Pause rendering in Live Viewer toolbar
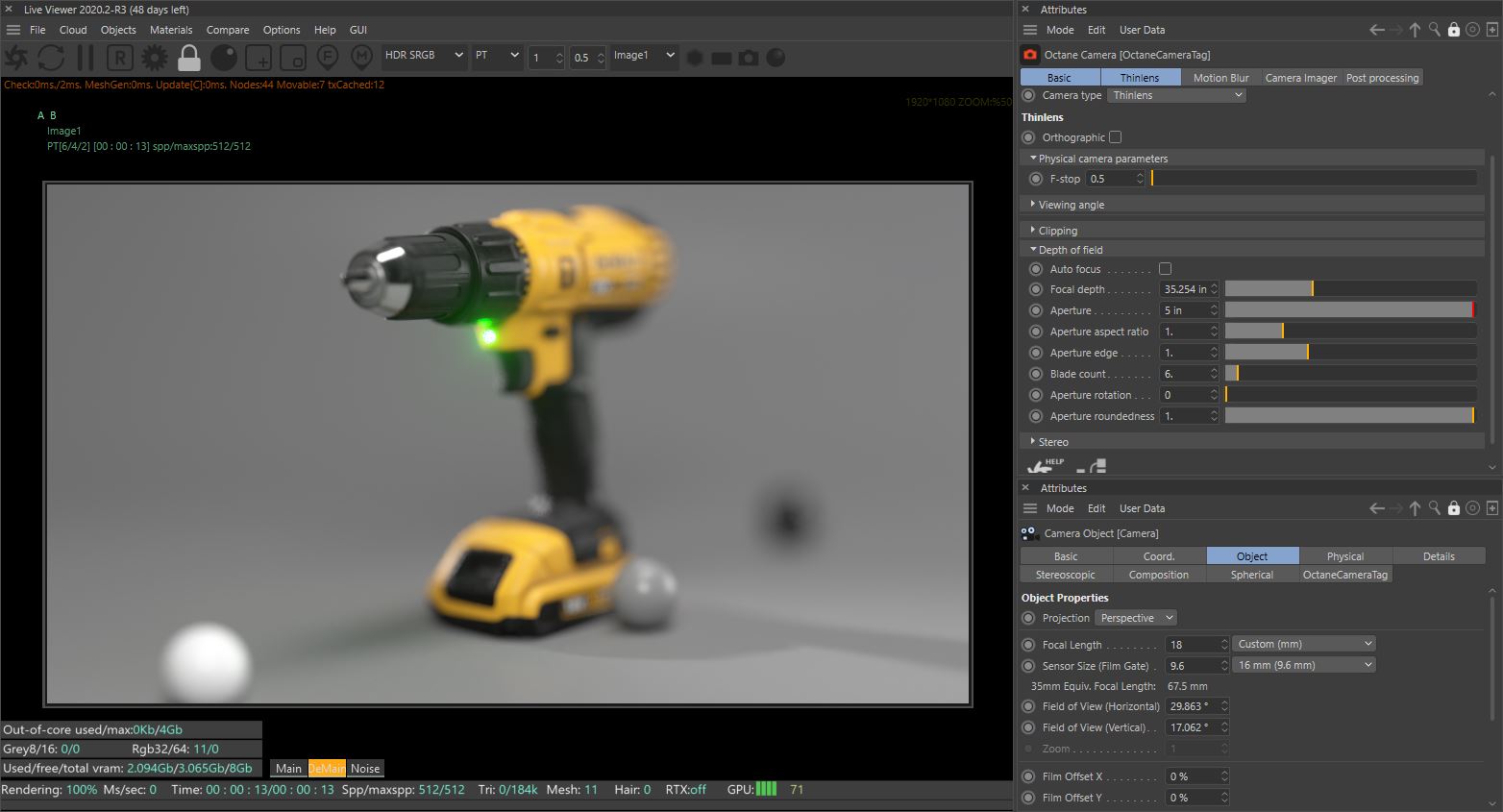 (85, 58)
